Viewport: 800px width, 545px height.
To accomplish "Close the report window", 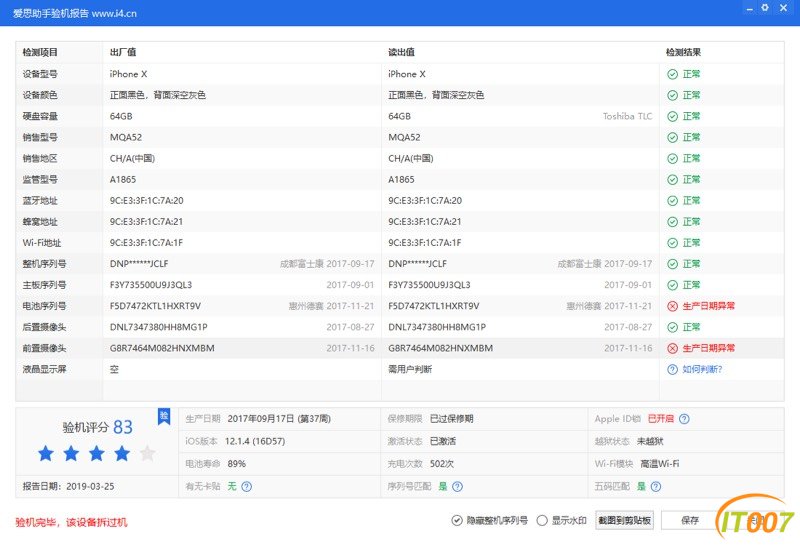I will 783,8.
